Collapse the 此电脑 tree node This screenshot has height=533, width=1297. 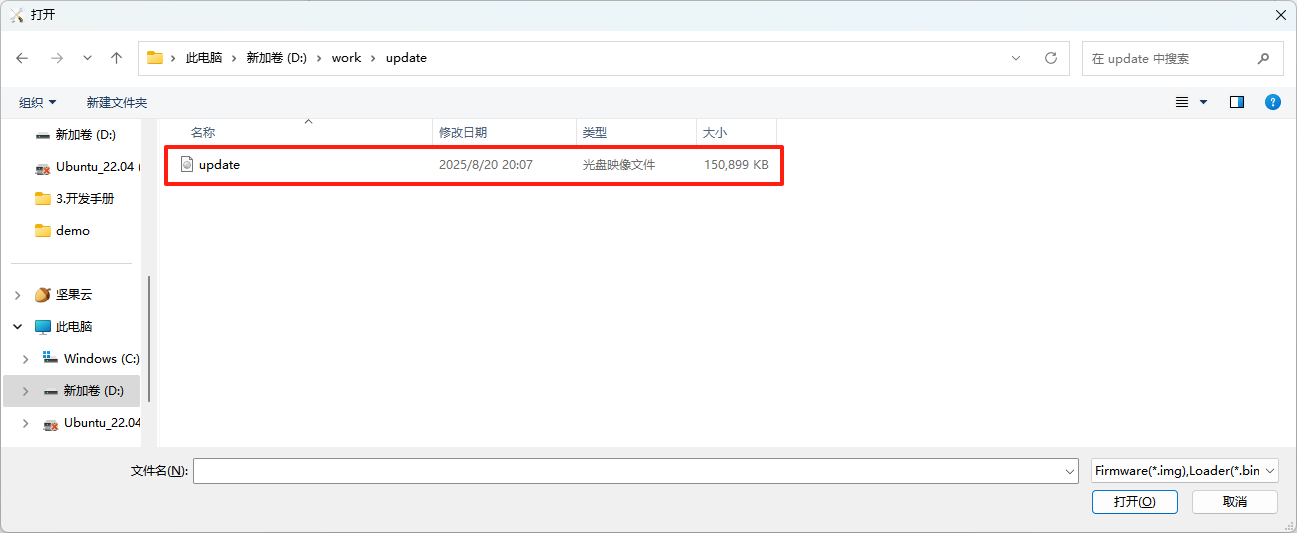click(x=18, y=327)
